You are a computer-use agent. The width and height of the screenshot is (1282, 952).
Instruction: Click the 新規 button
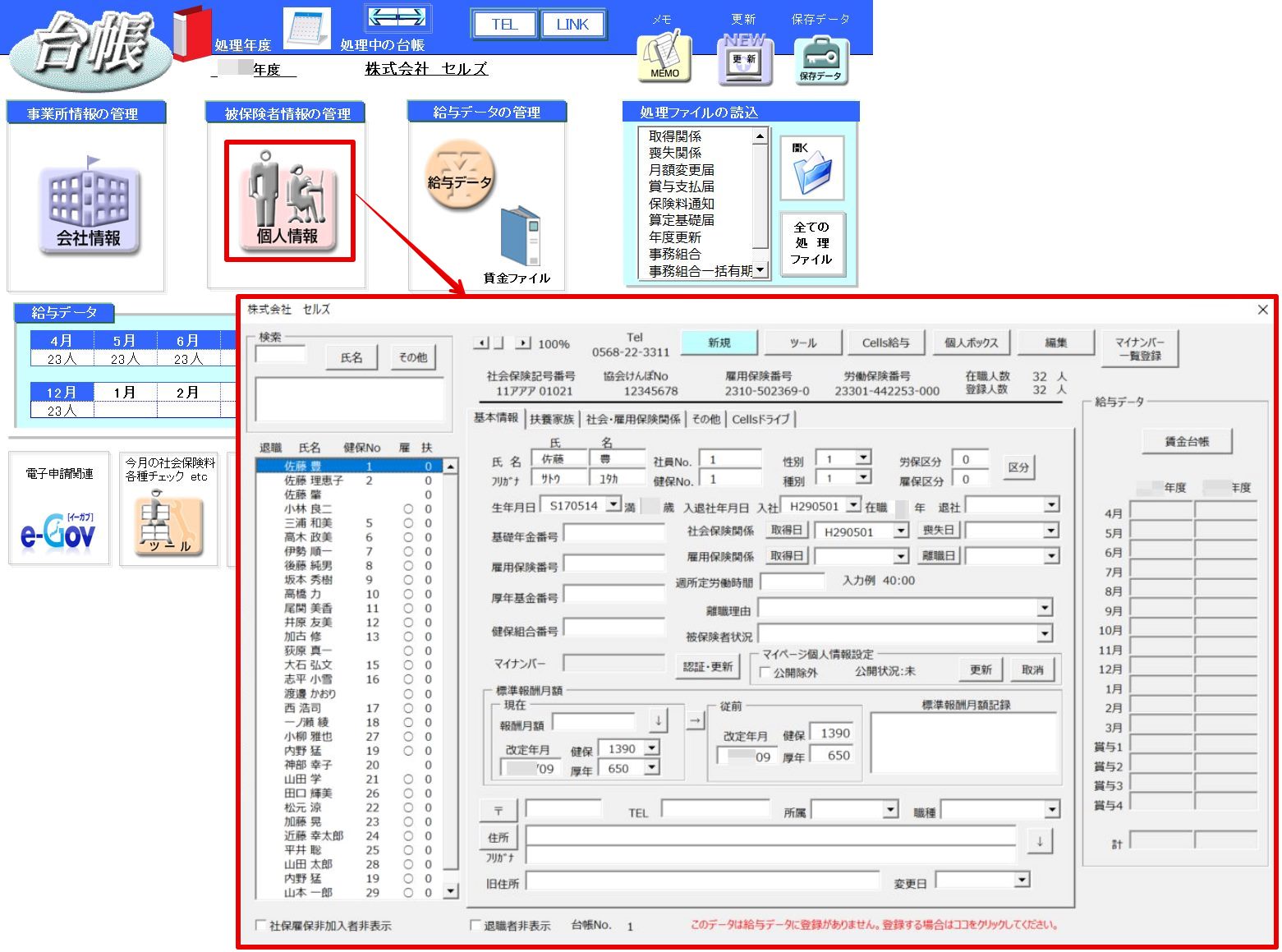coord(719,343)
